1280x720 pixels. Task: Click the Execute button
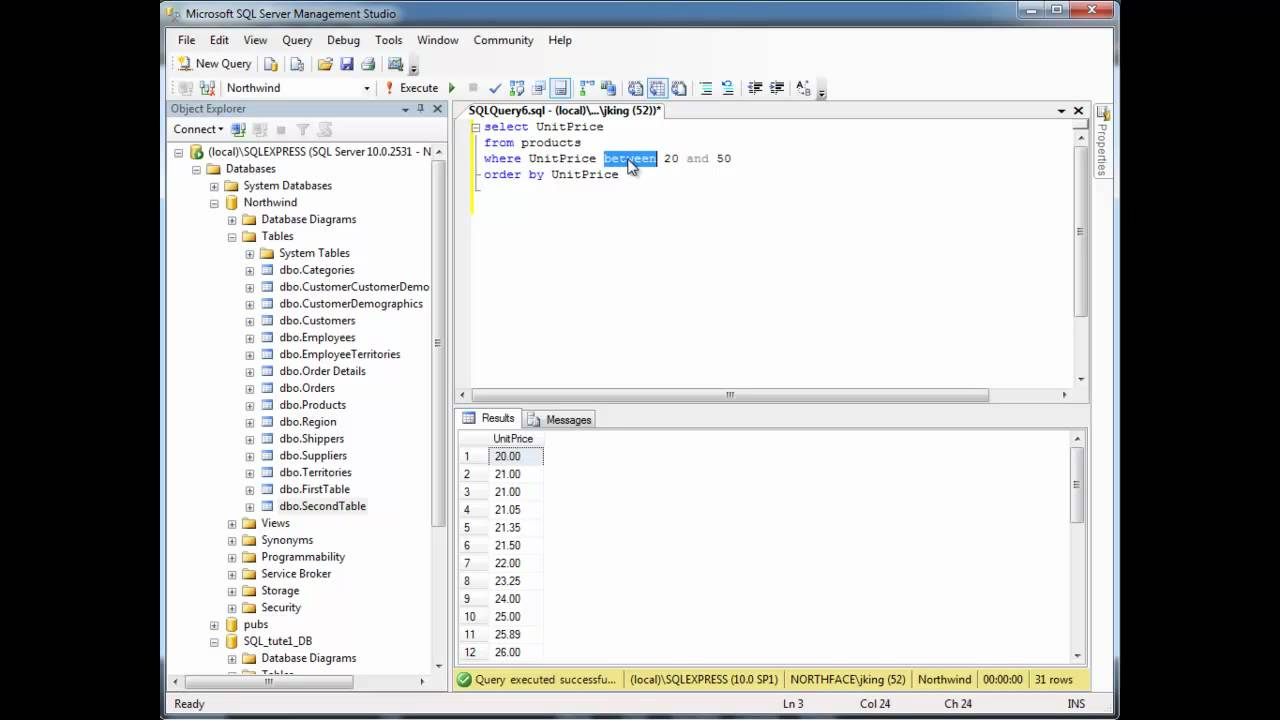pos(411,88)
